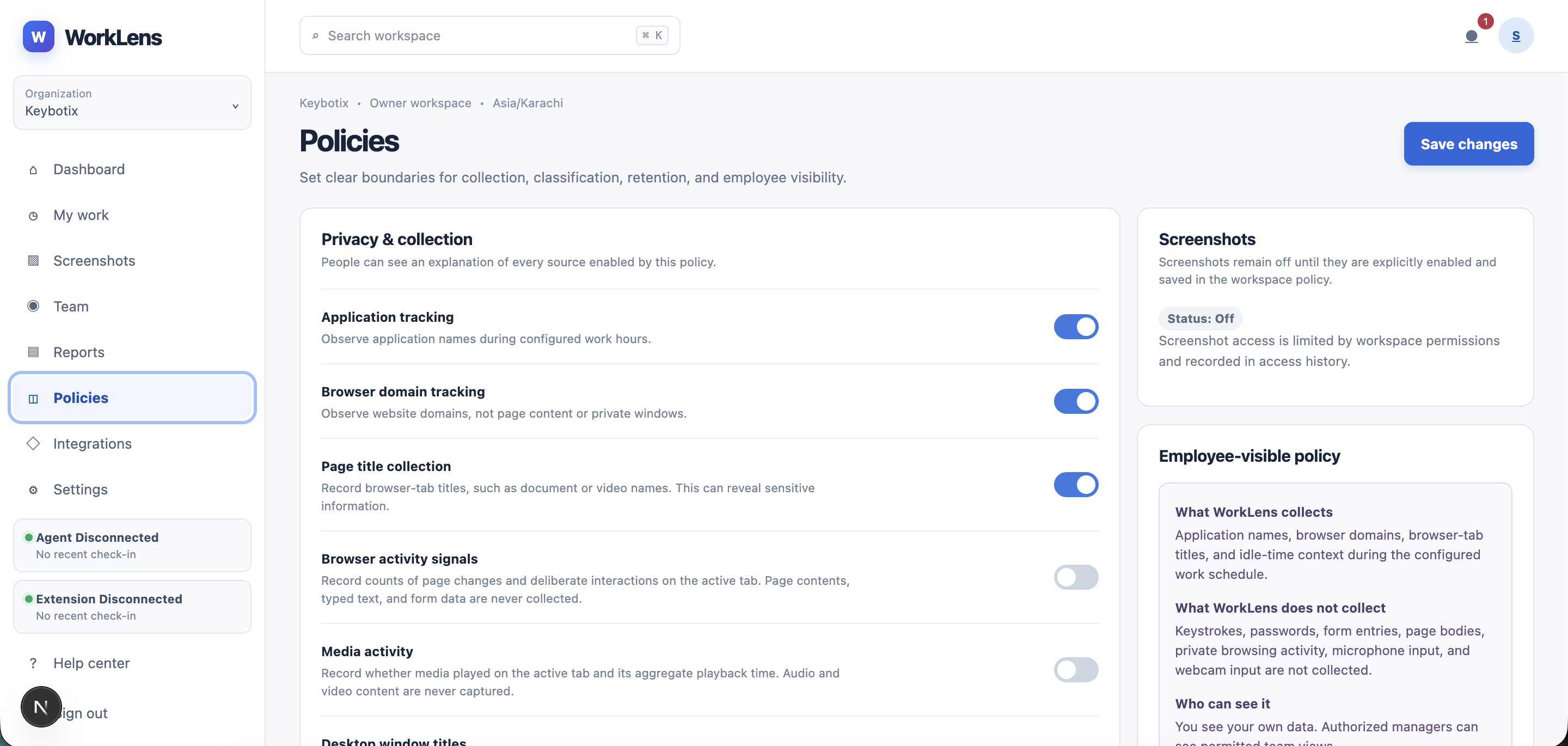Click the What WorkLens collects heading
This screenshot has width=1568, height=746.
pos(1253,512)
